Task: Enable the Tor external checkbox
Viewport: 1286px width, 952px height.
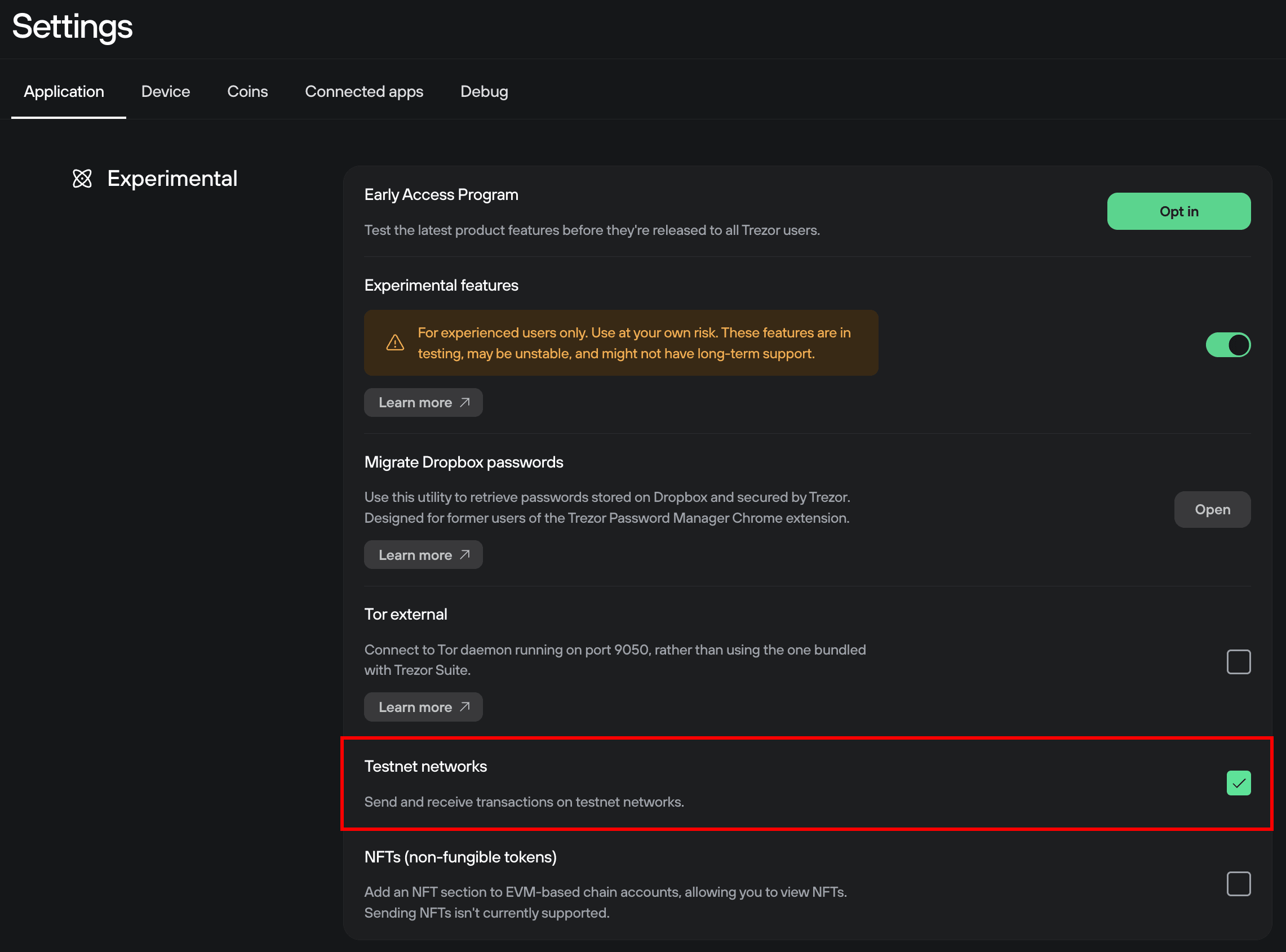Action: coord(1238,661)
